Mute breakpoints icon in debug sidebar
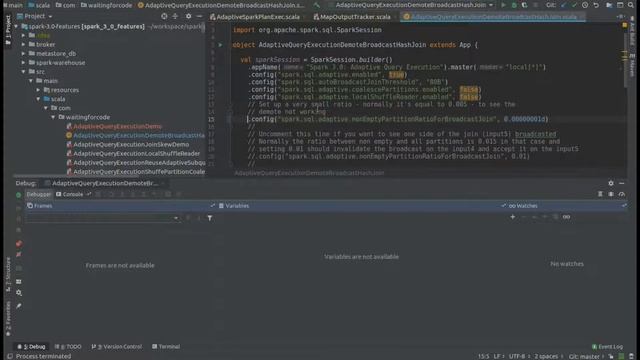The height and width of the screenshot is (360, 640). click(19, 254)
